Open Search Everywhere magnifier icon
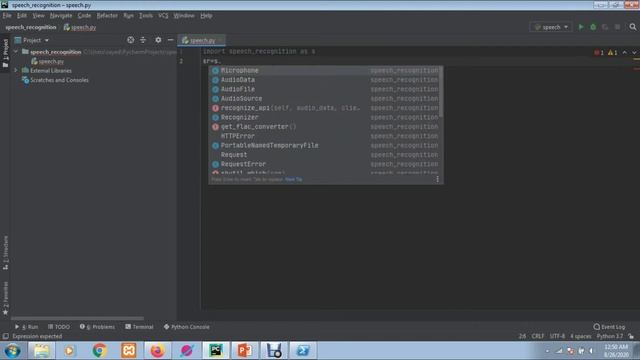Screen dimensions: 640x360 [633, 27]
